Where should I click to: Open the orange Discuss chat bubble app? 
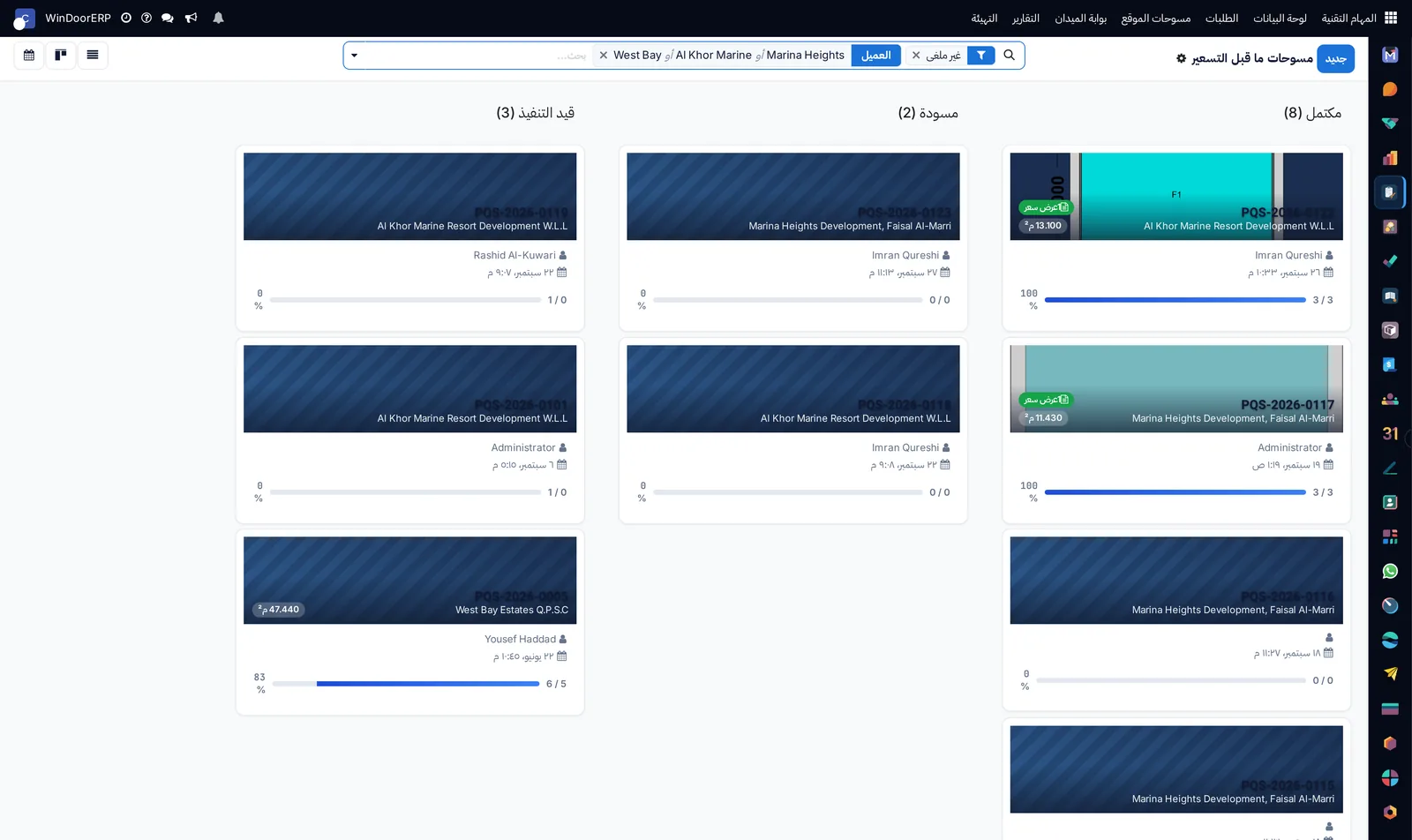pos(1390,89)
